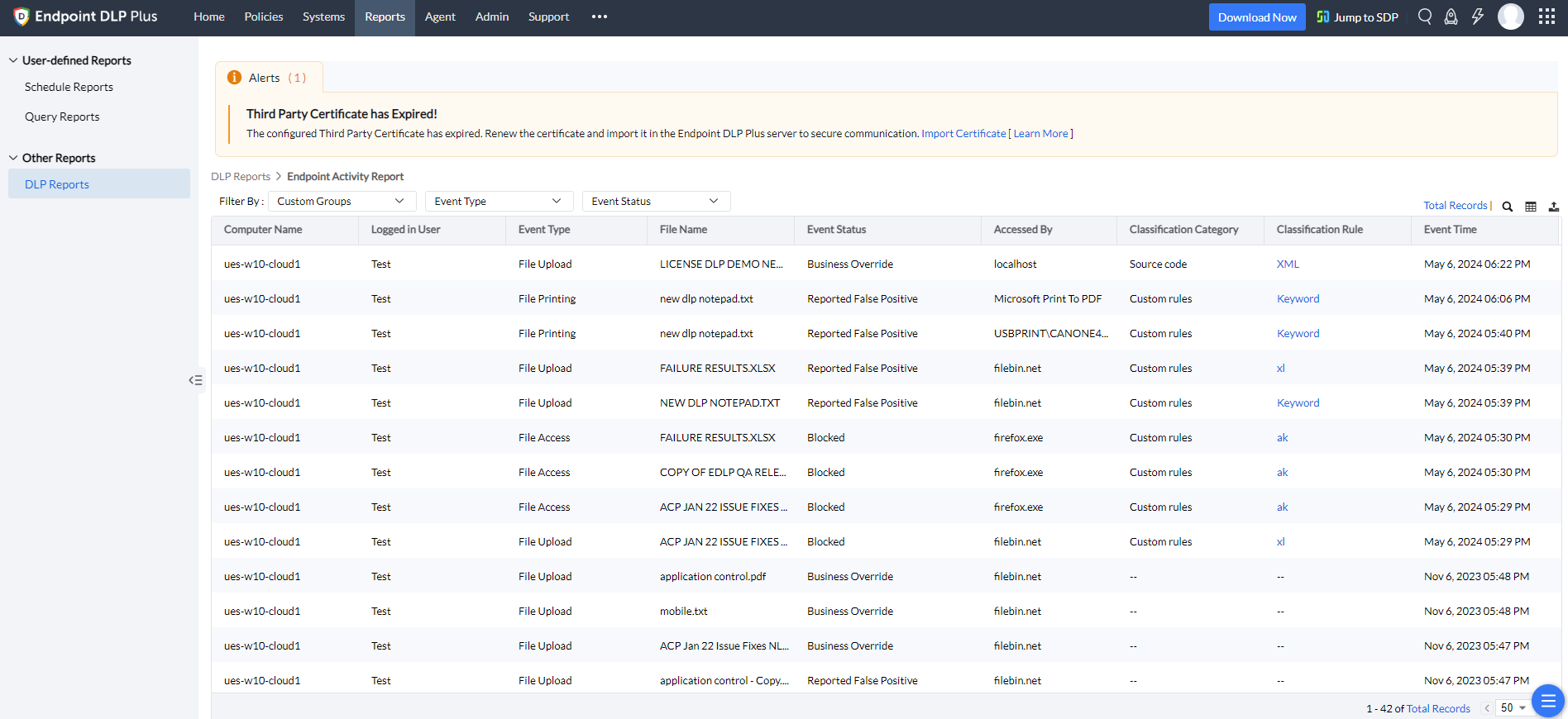This screenshot has height=719, width=1568.
Task: Open Query Reports in sidebar
Action: click(x=62, y=117)
